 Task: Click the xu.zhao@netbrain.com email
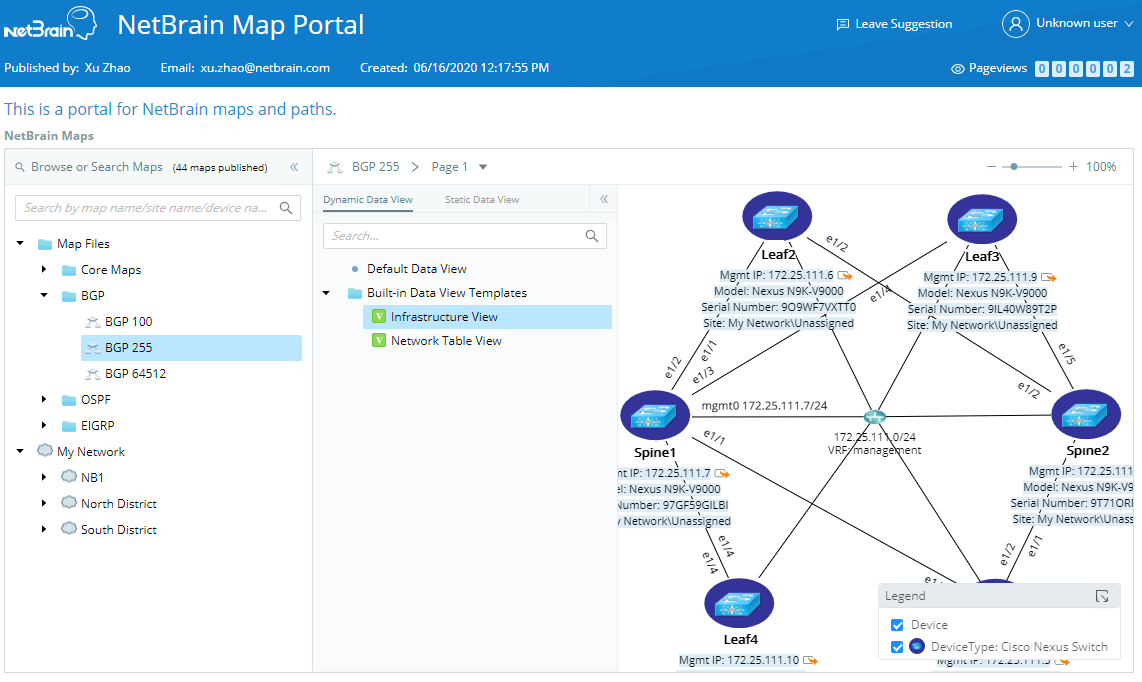(265, 68)
